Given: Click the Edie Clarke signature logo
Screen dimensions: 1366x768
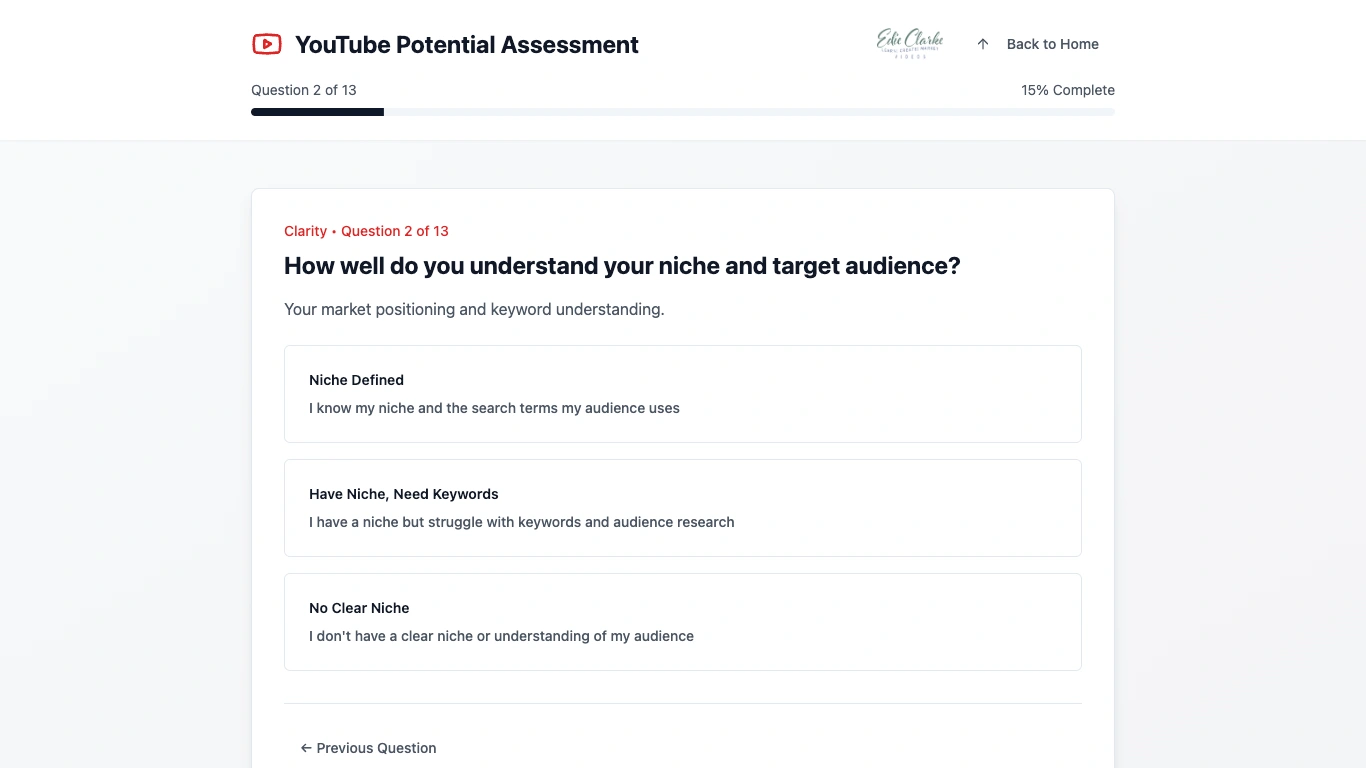Looking at the screenshot, I should pyautogui.click(x=909, y=43).
